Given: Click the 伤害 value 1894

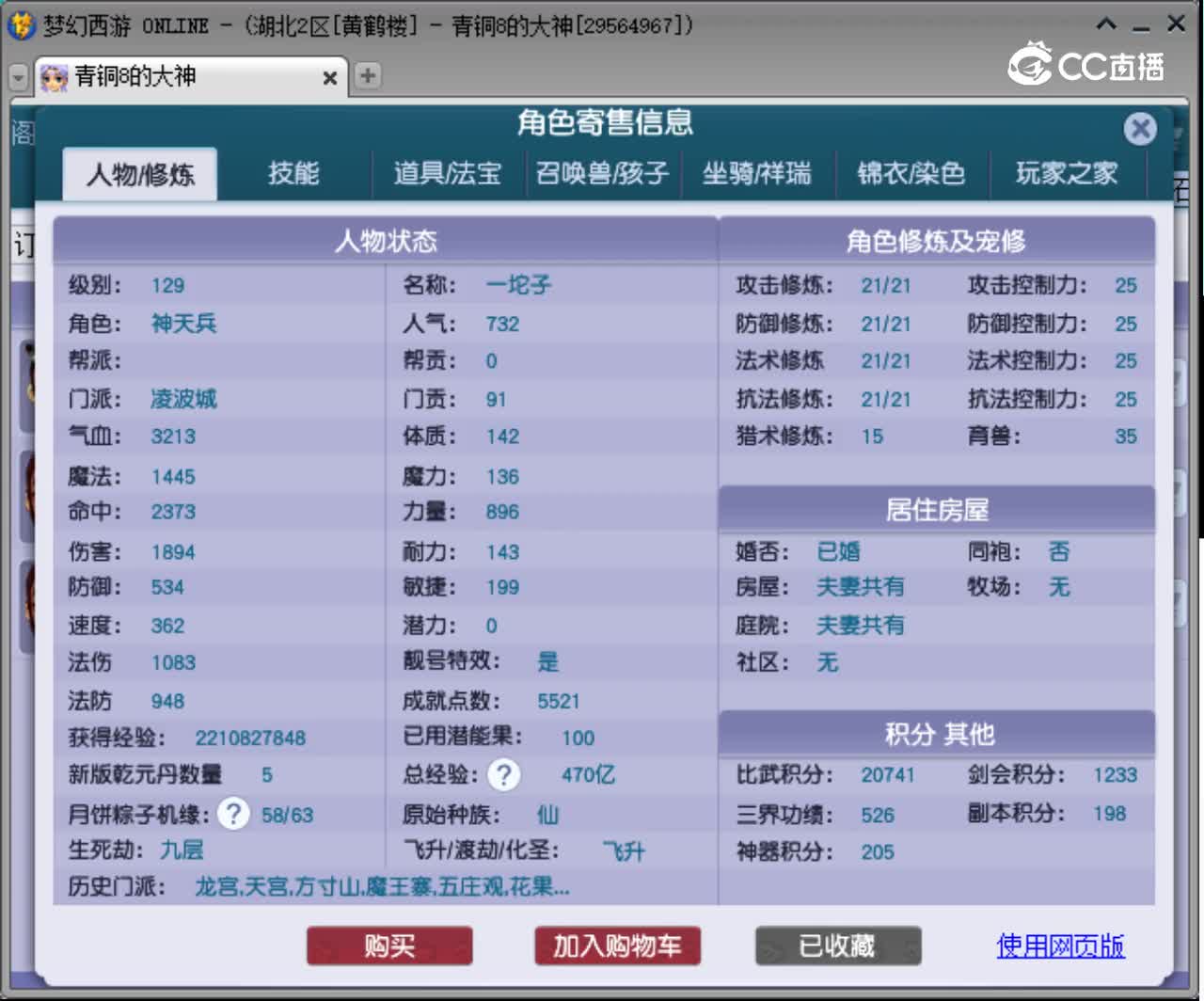Looking at the screenshot, I should tap(173, 552).
